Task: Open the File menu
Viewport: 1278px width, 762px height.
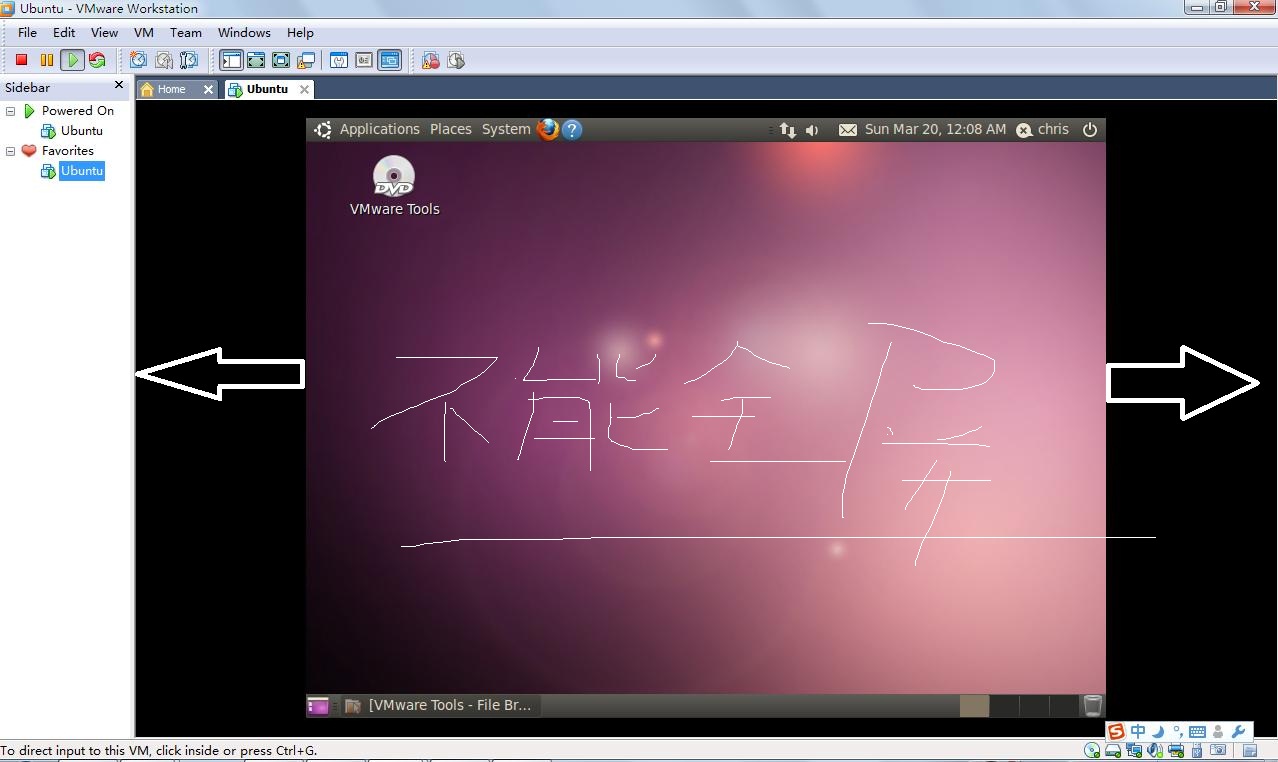Action: pyautogui.click(x=27, y=32)
